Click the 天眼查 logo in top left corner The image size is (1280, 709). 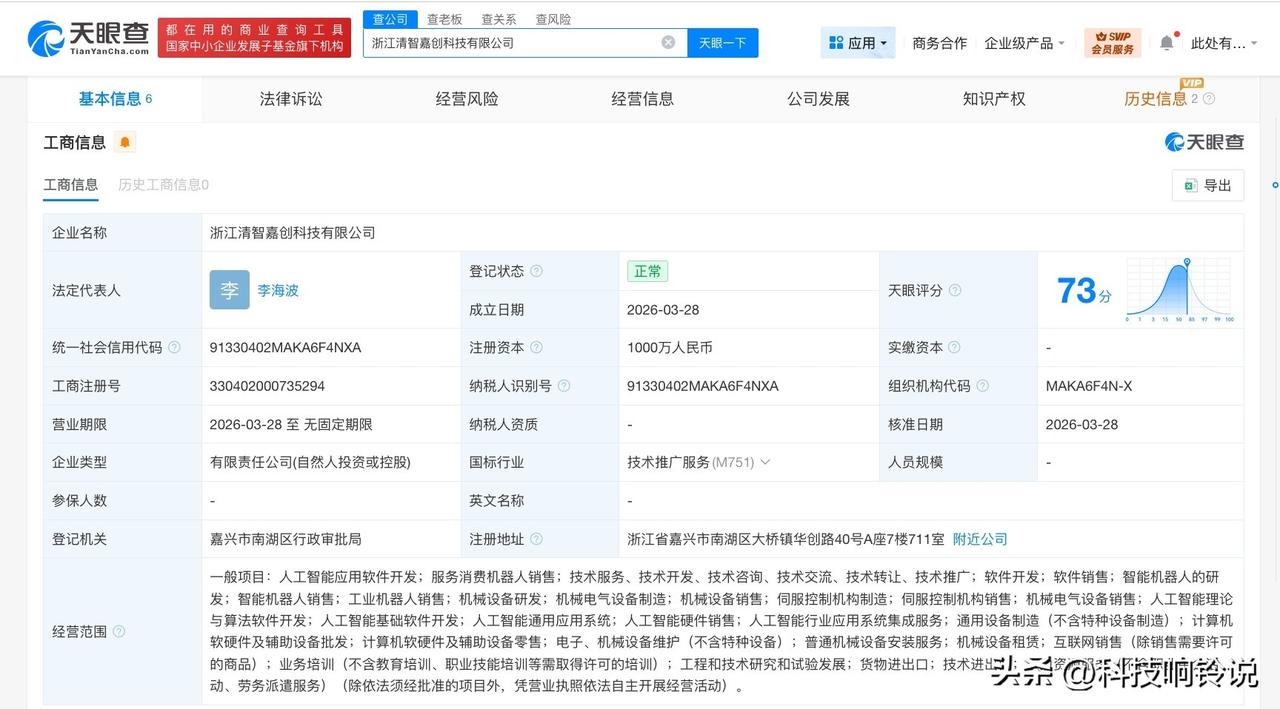[85, 37]
